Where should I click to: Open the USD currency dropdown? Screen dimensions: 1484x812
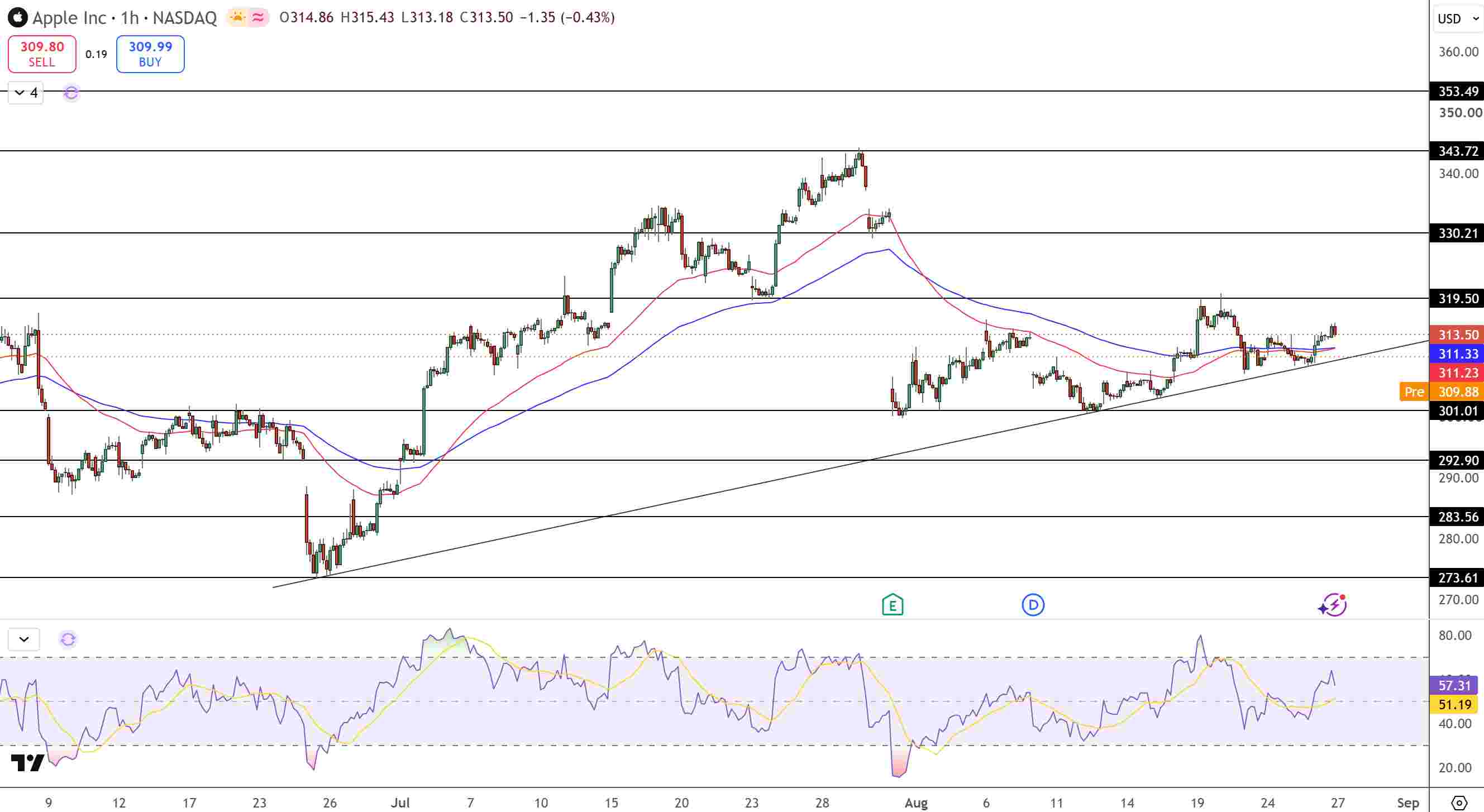1458,18
